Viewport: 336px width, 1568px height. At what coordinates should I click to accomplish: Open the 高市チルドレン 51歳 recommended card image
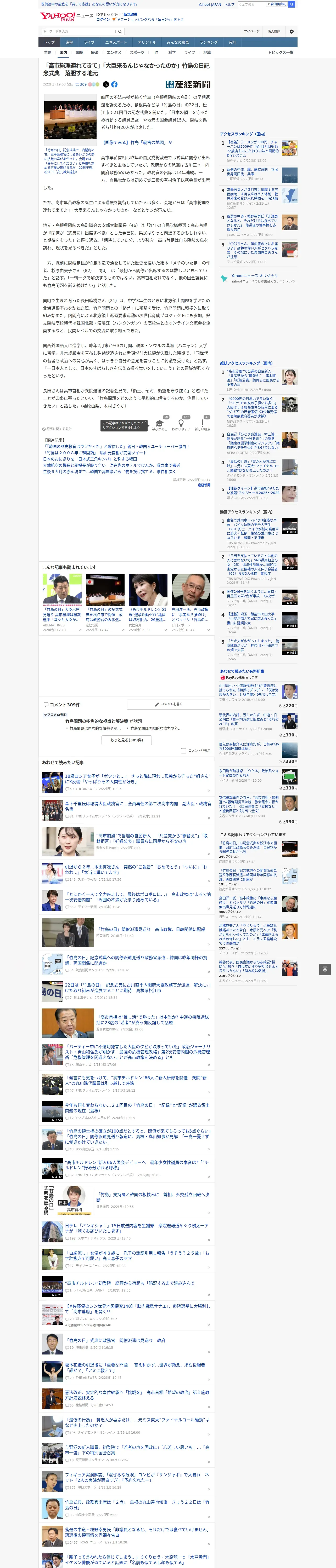click(148, 589)
